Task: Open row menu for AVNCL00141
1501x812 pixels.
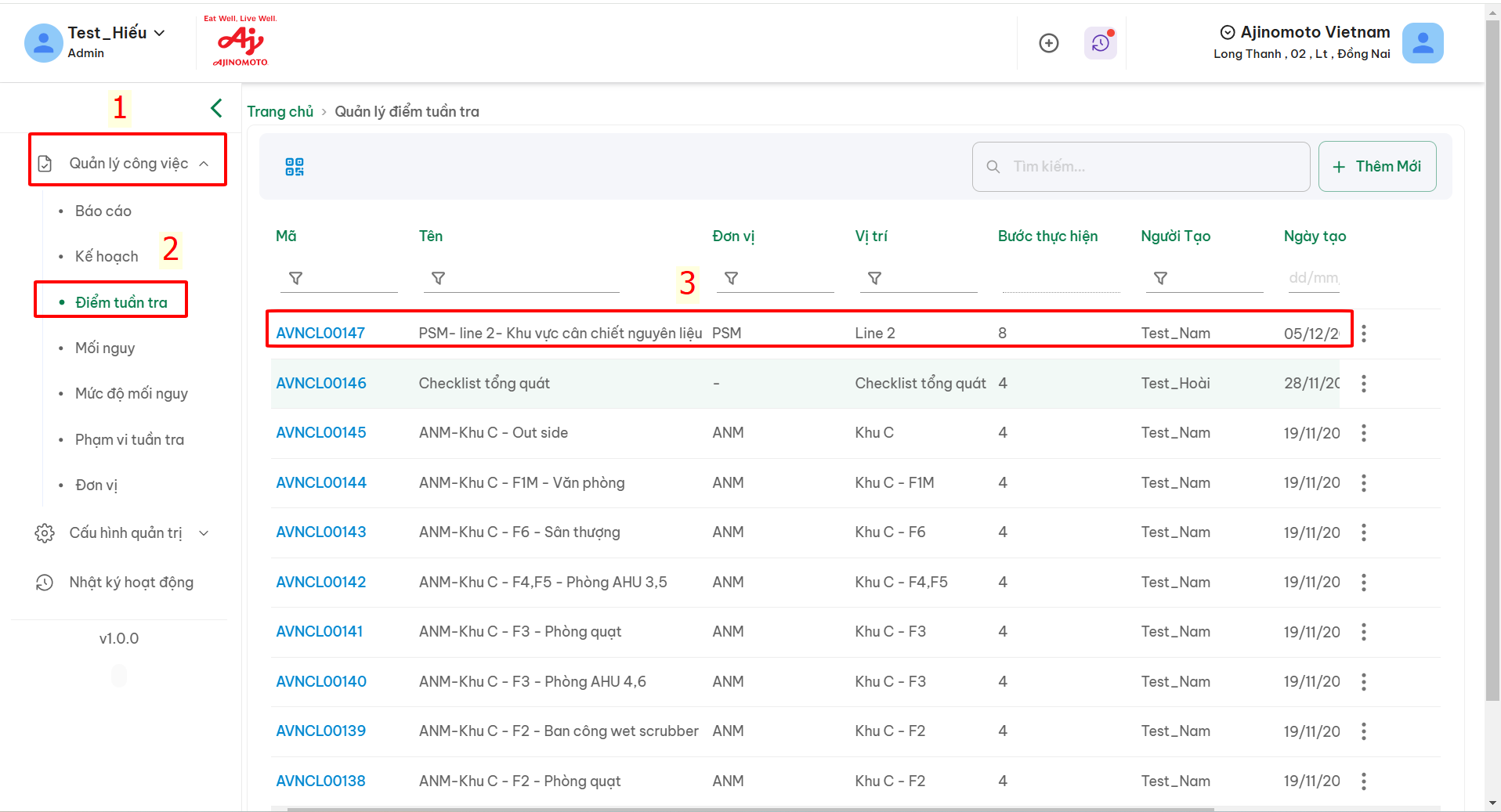Action: [x=1364, y=632]
